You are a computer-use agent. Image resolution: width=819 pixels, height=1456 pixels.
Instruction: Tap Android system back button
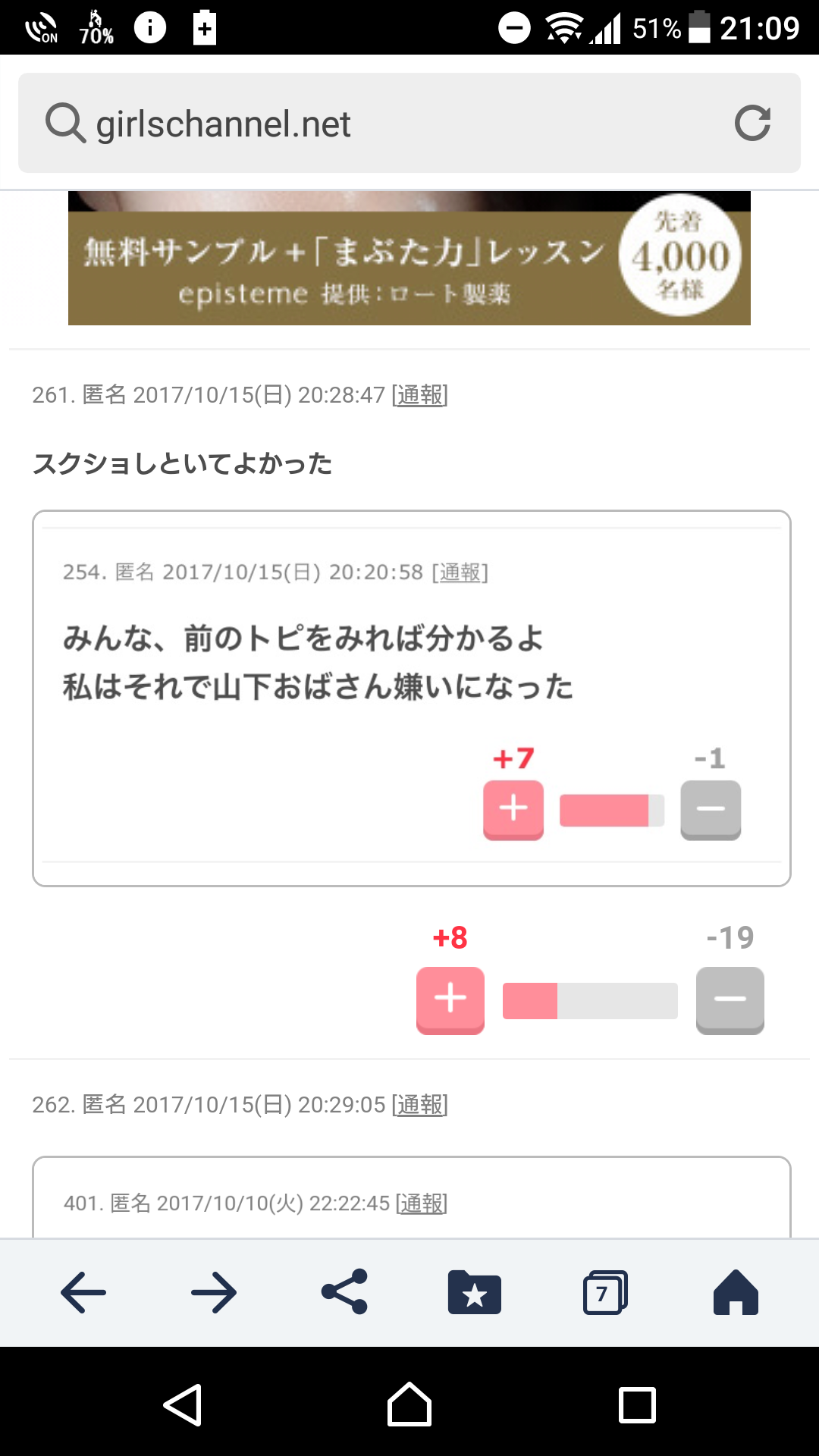point(183,1404)
